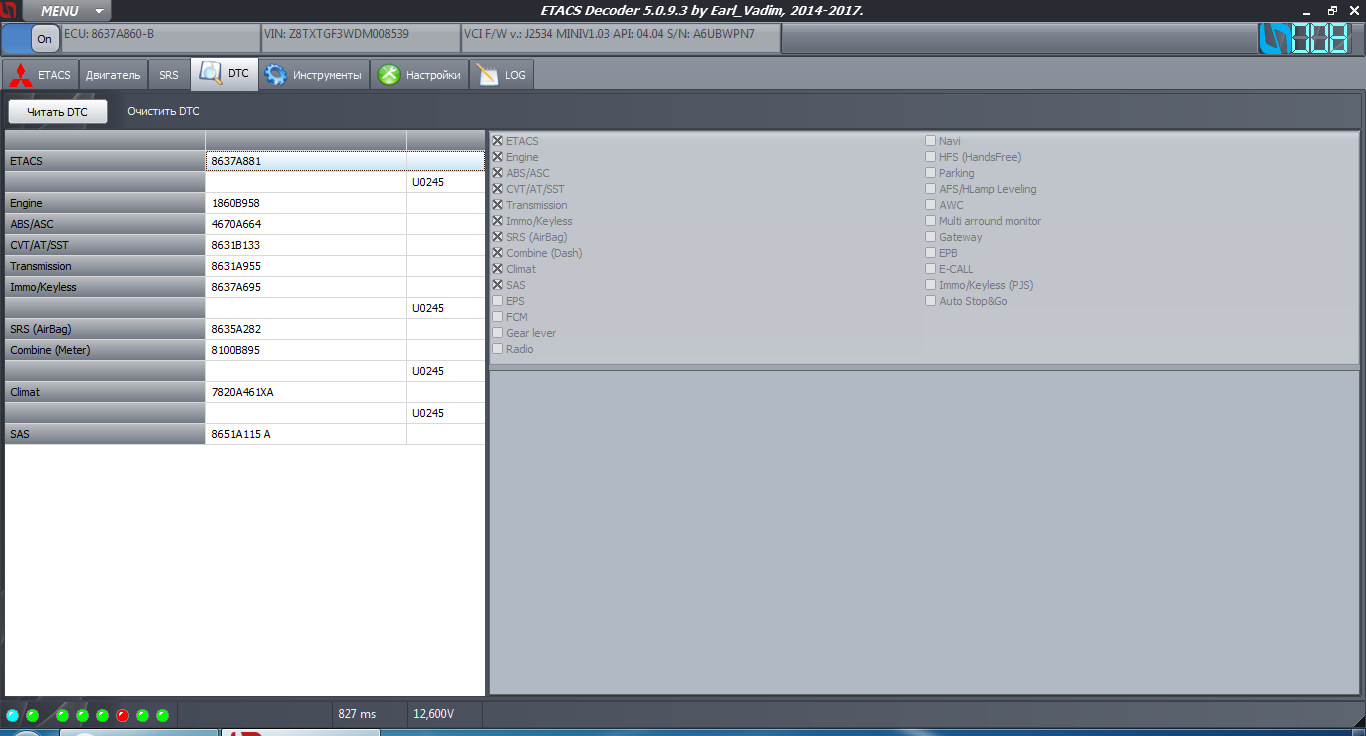Switch to the Двигатель tab

click(113, 75)
